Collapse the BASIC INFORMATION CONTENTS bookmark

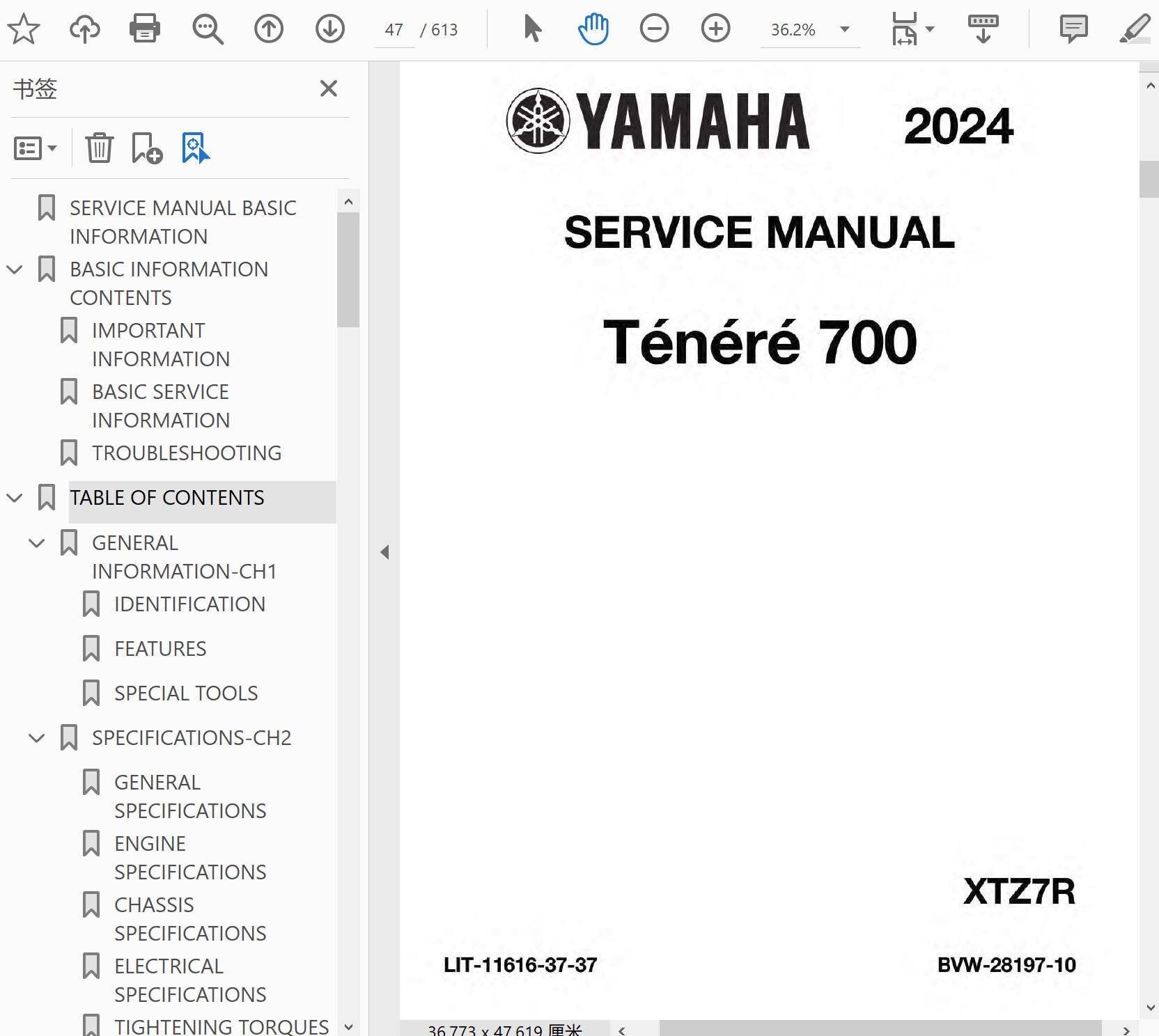[15, 269]
